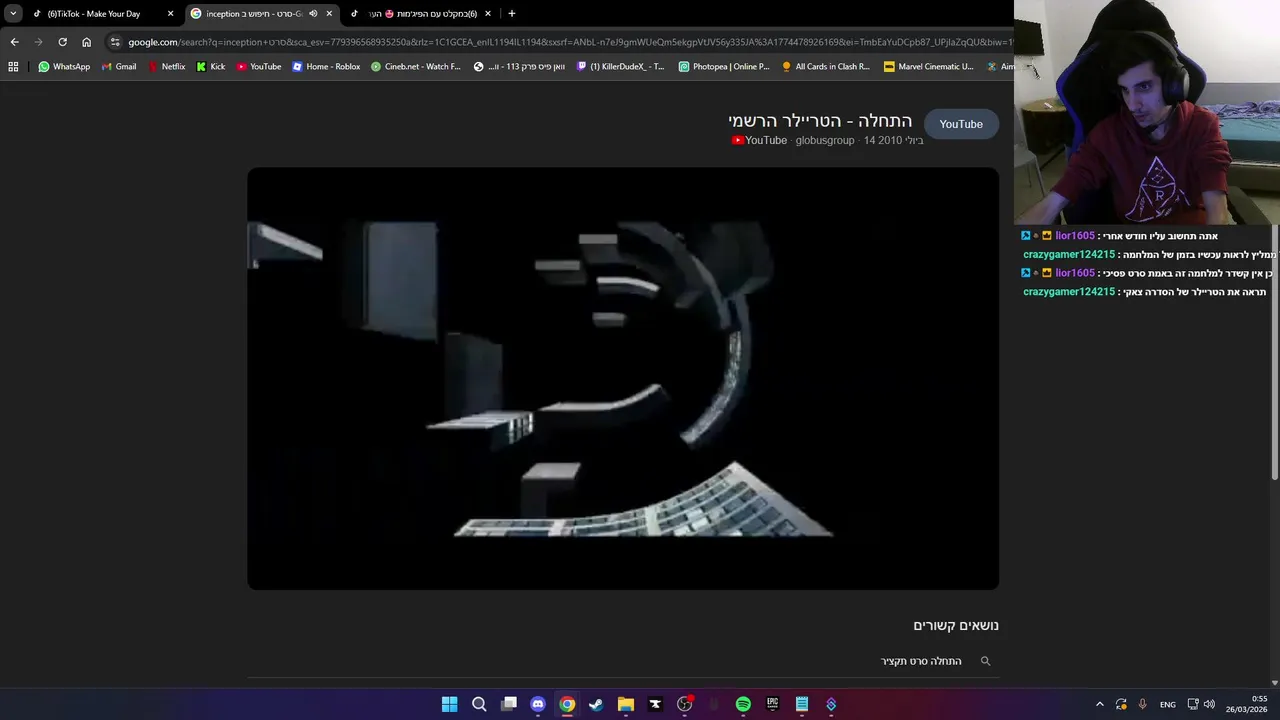Mute audio on the inception tab
This screenshot has height=720, width=1280.
point(313,14)
